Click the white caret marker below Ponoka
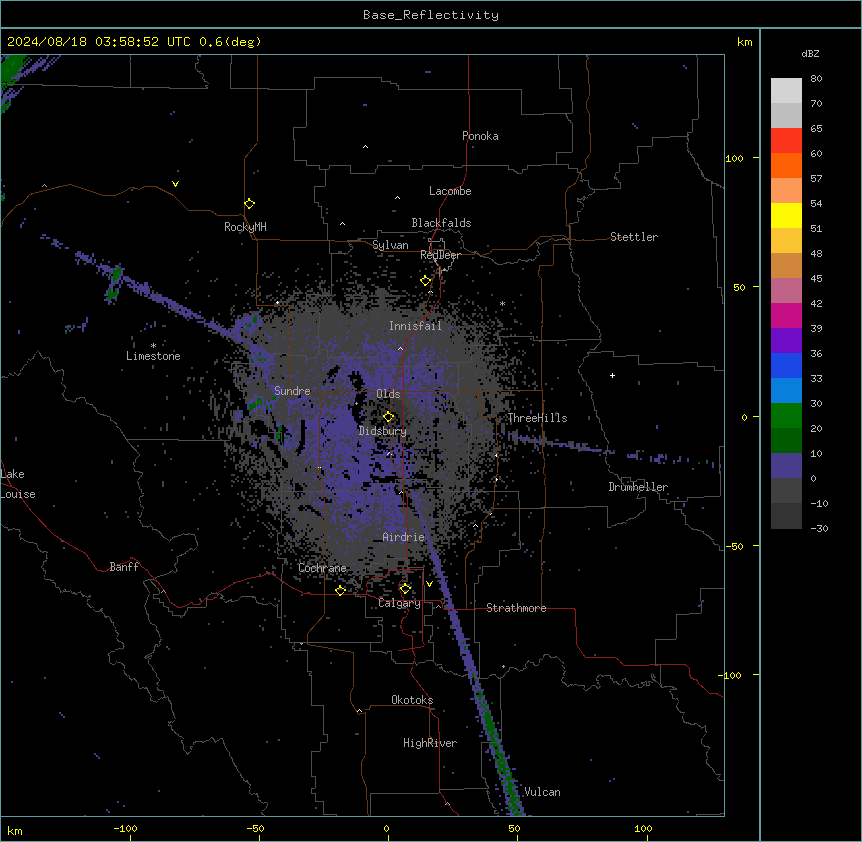 tap(366, 147)
